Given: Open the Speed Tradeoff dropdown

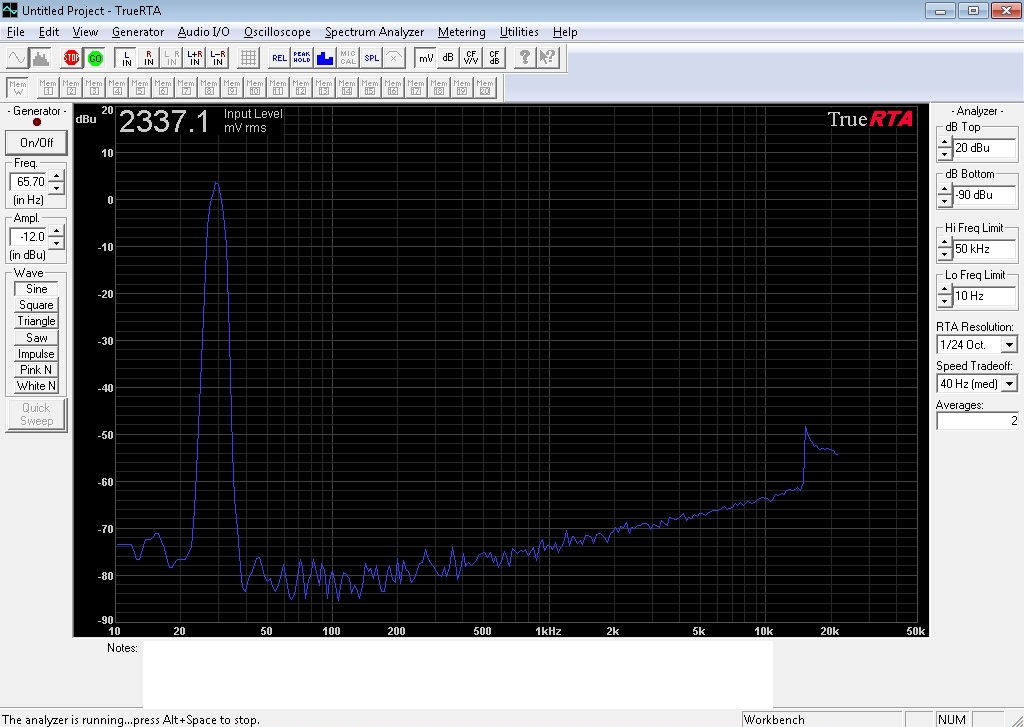Looking at the screenshot, I should 1009,384.
